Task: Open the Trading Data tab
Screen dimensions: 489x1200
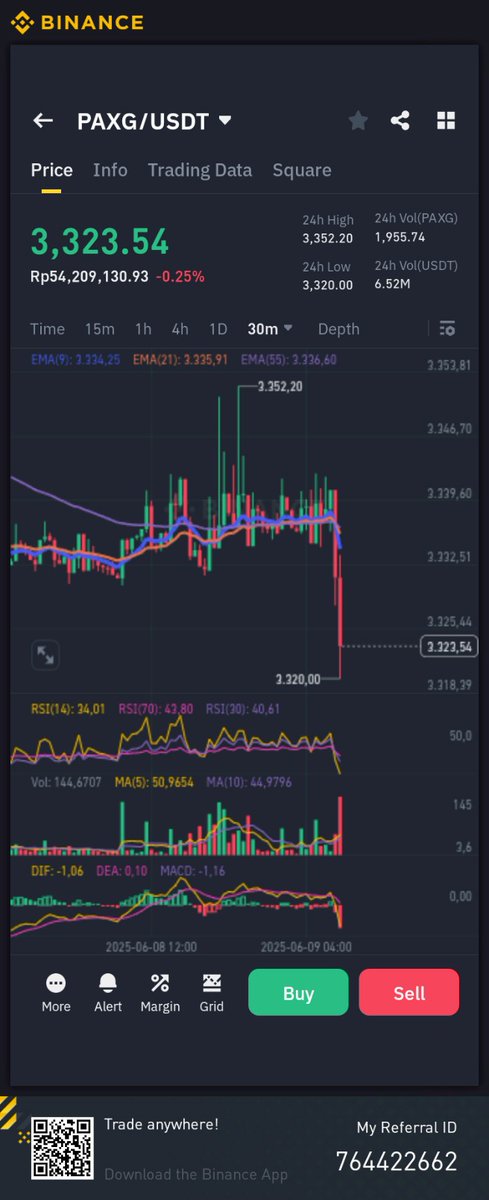Action: click(x=200, y=170)
